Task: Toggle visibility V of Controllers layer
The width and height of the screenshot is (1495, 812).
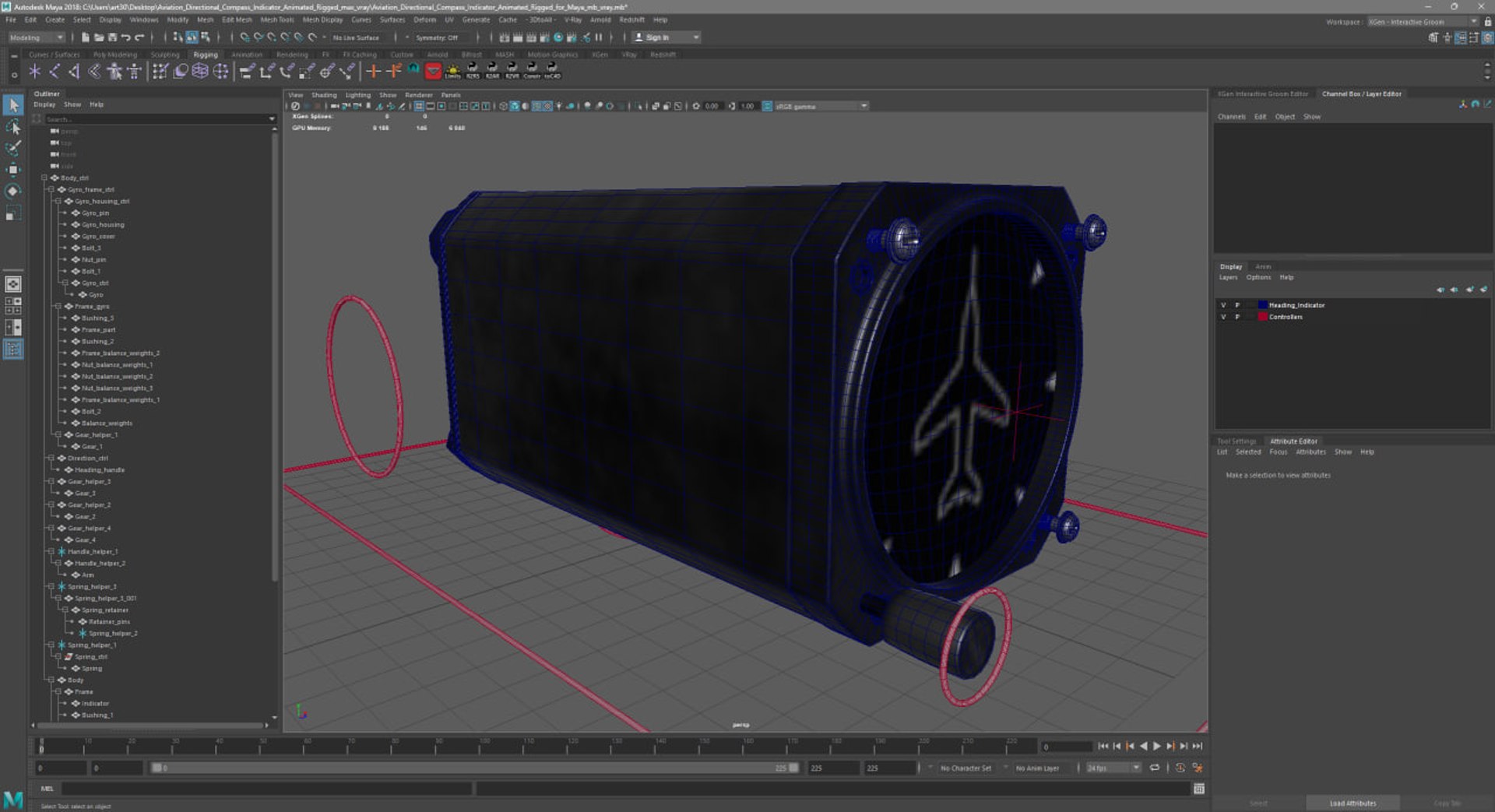Action: (1223, 317)
